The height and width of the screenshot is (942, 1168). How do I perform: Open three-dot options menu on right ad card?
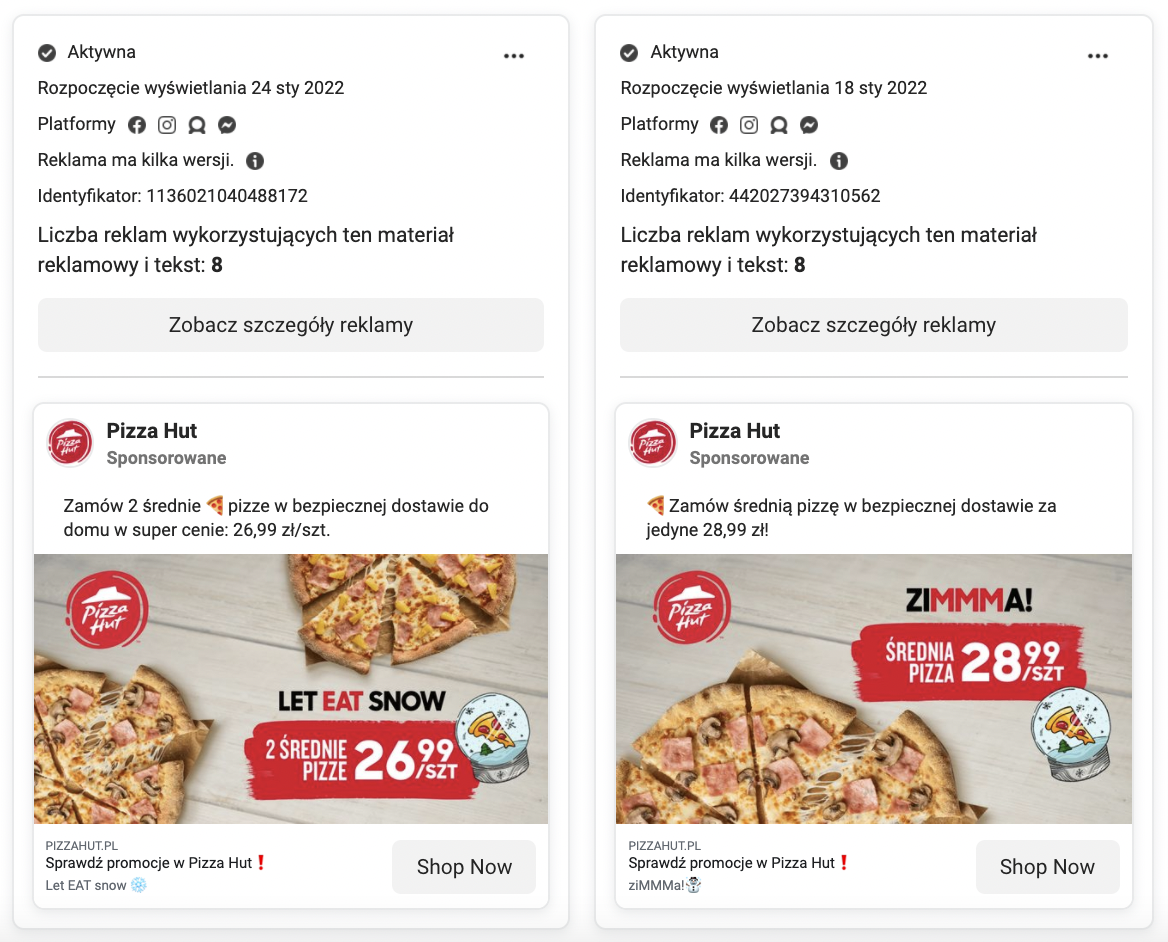(1097, 56)
